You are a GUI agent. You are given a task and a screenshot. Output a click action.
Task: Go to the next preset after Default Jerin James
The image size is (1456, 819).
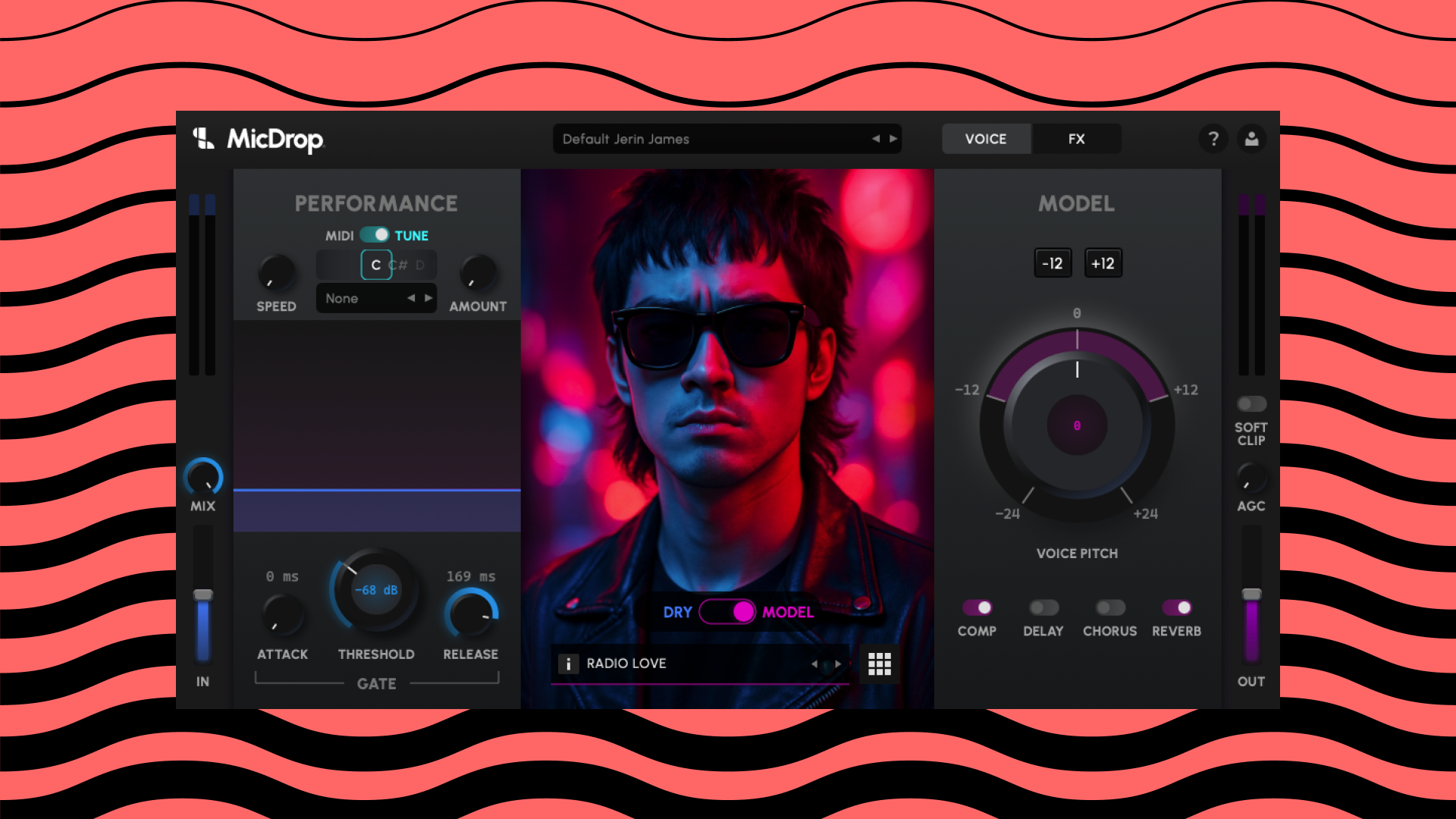click(x=893, y=139)
